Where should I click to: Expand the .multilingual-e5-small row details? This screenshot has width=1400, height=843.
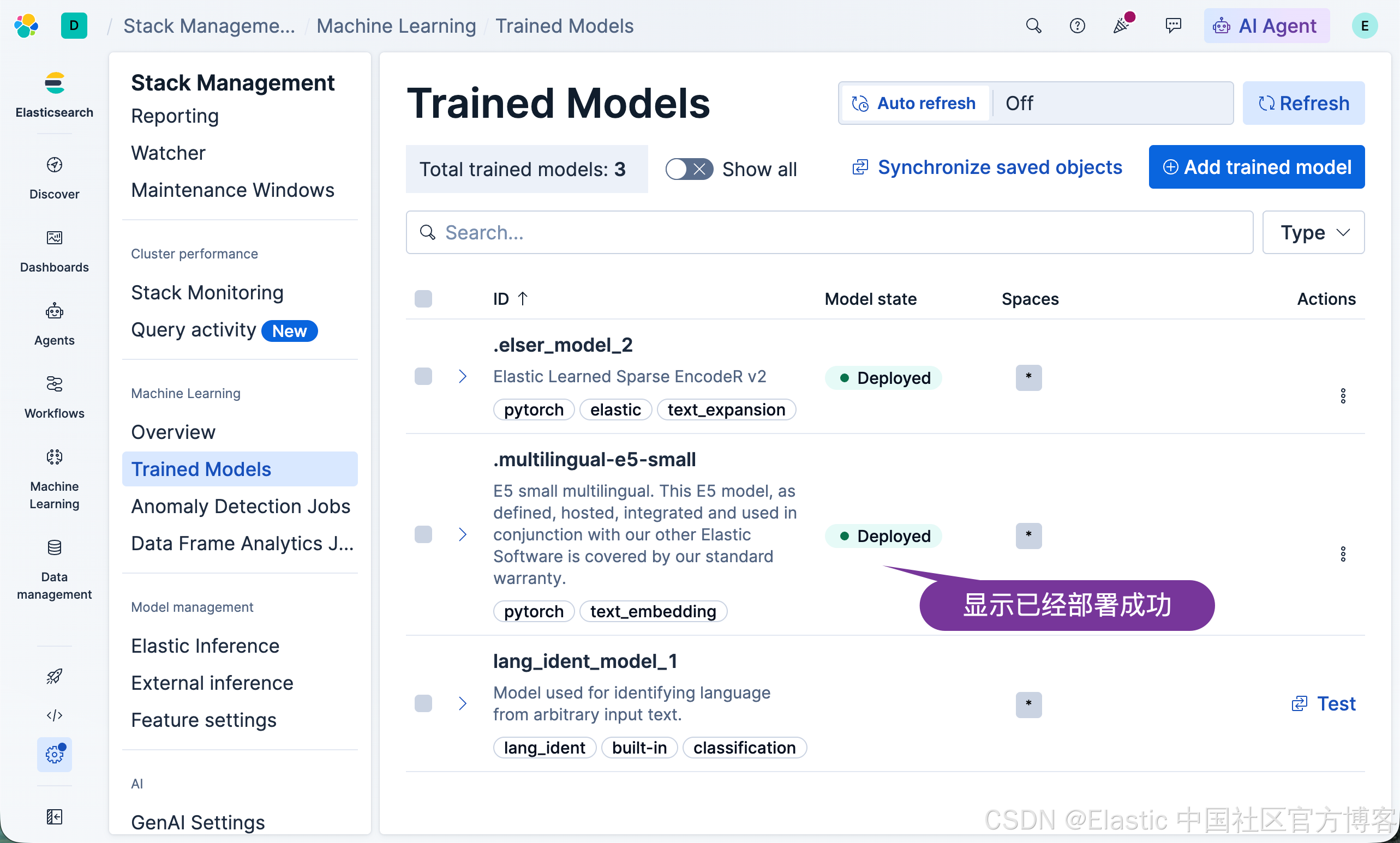click(x=463, y=534)
